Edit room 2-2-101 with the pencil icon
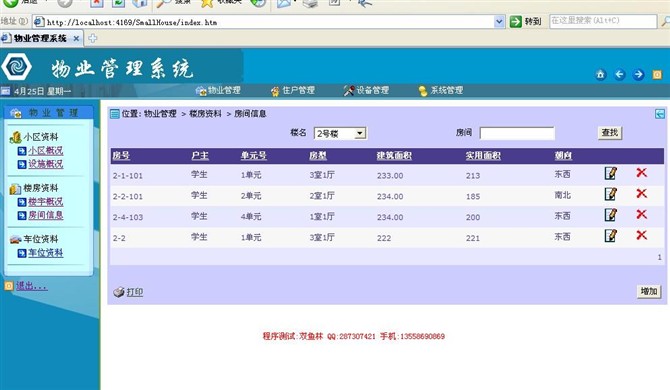The width and height of the screenshot is (670, 390). pyautogui.click(x=611, y=194)
